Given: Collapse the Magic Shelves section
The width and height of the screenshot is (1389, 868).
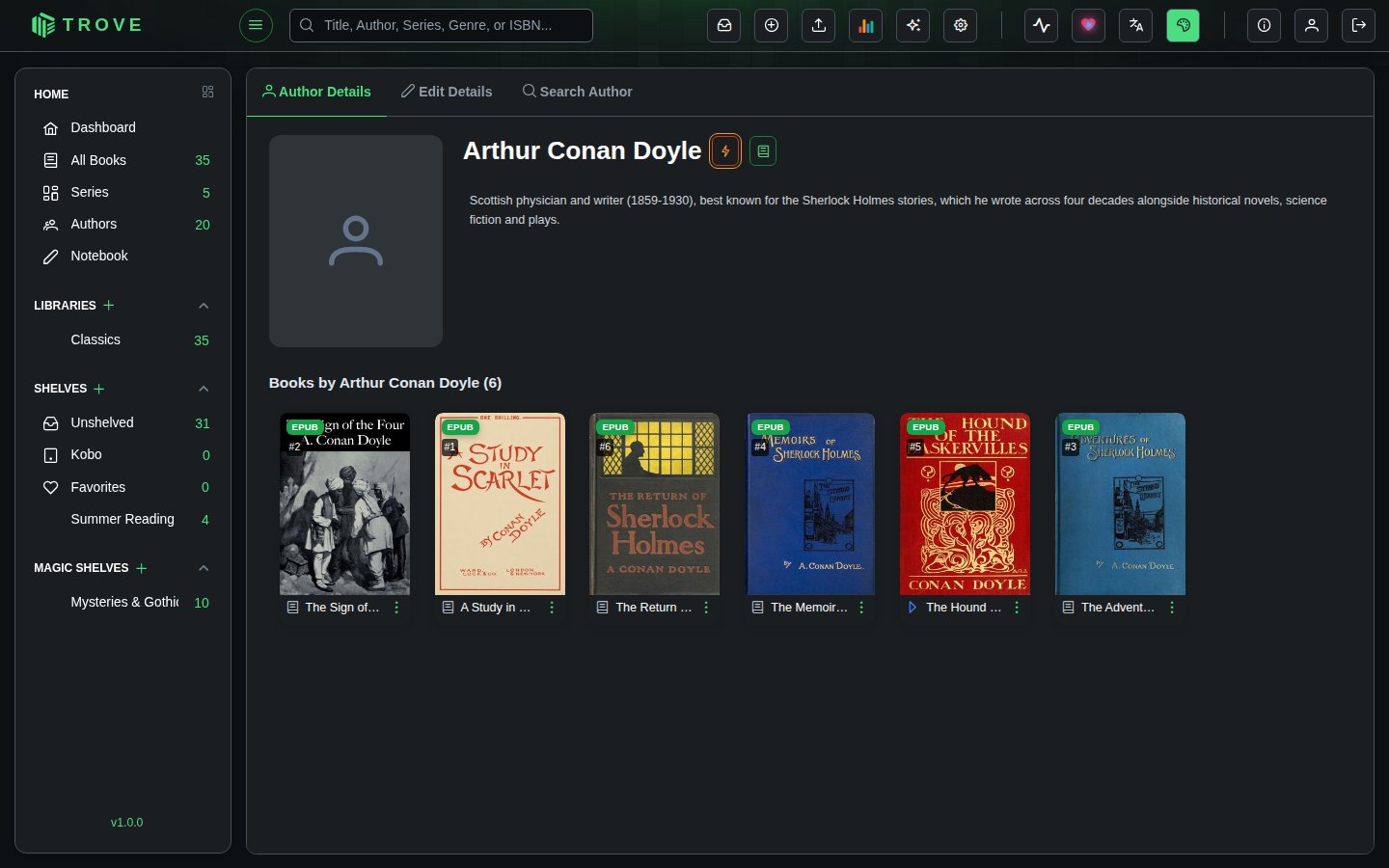Looking at the screenshot, I should pyautogui.click(x=204, y=568).
